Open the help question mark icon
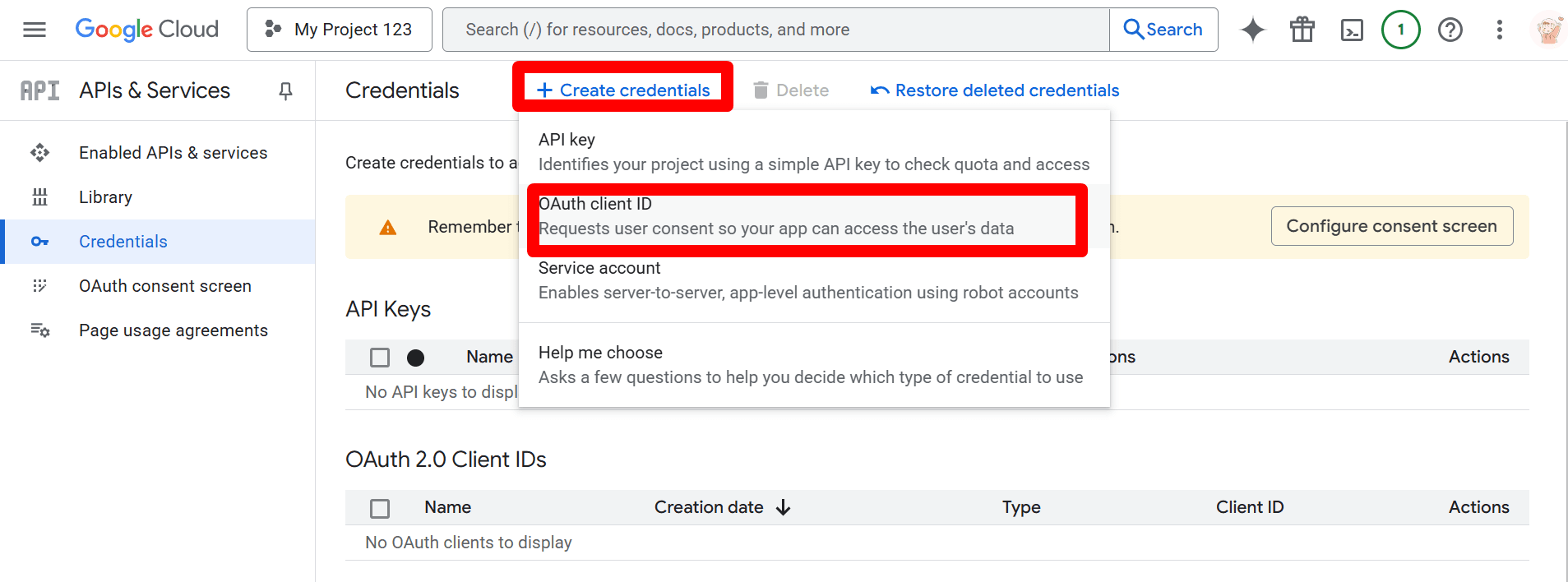The width and height of the screenshot is (1568, 582). (1450, 30)
